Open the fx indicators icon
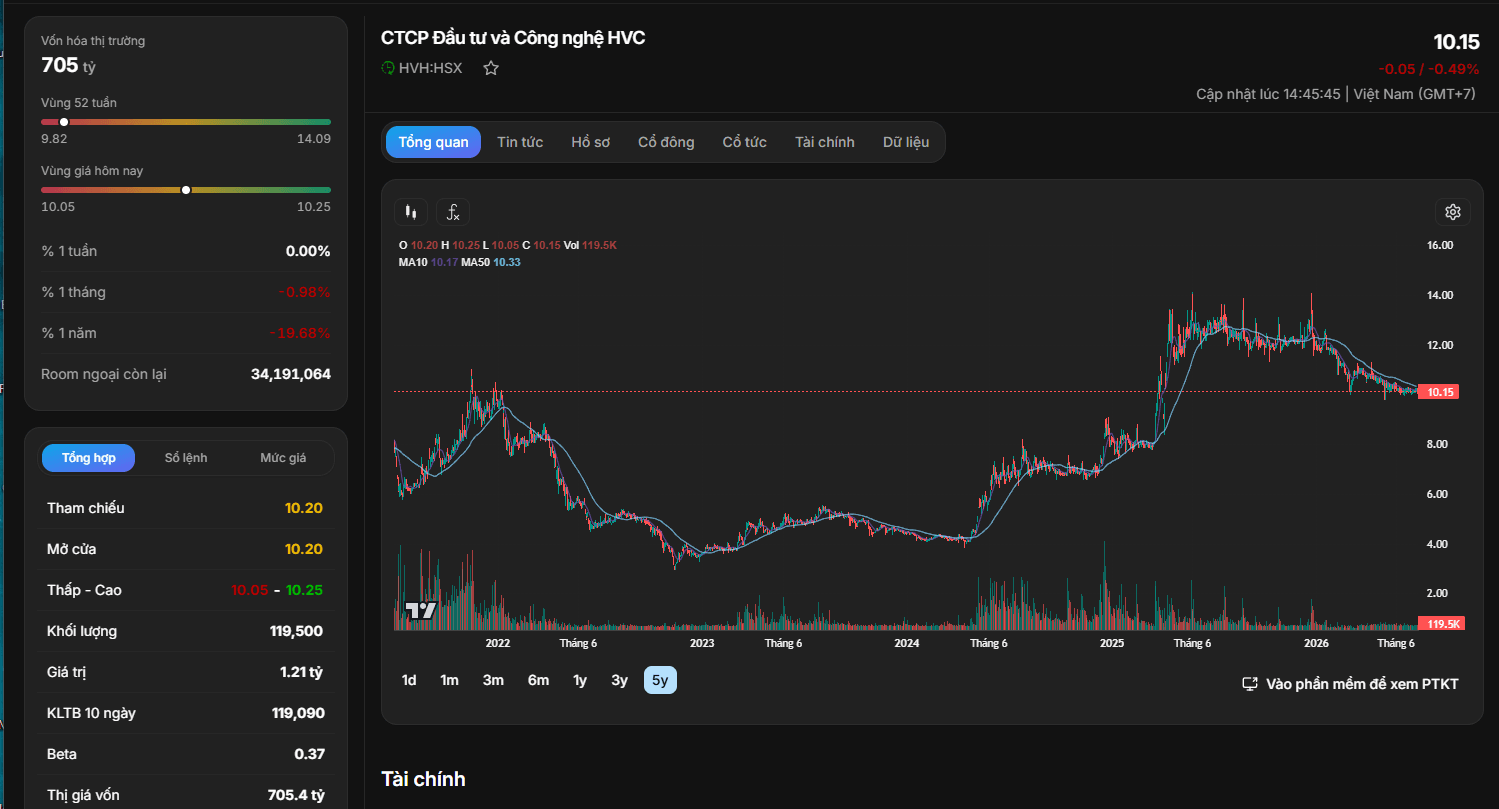The width and height of the screenshot is (1499, 809). point(453,212)
